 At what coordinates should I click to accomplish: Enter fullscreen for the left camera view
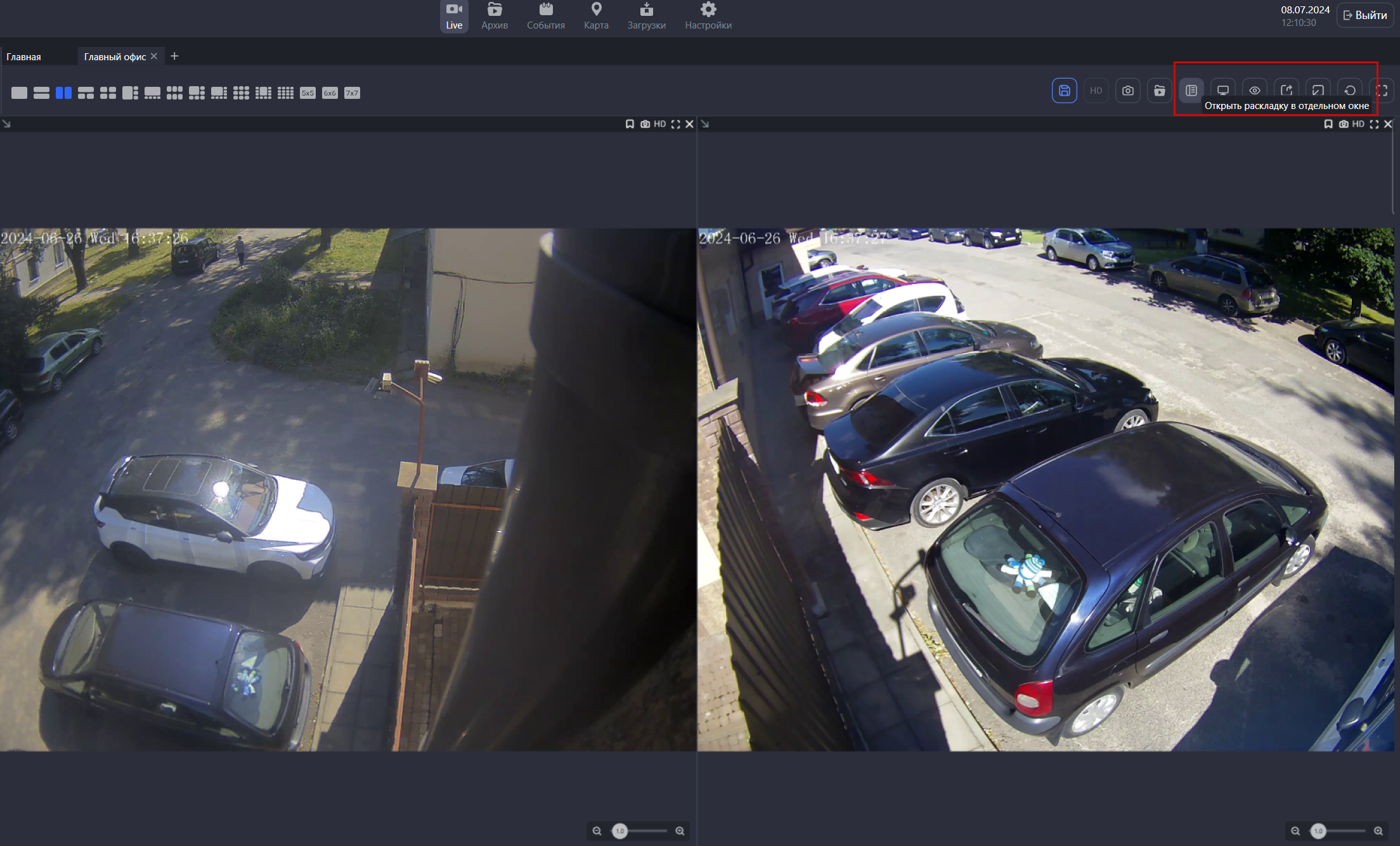click(x=676, y=124)
